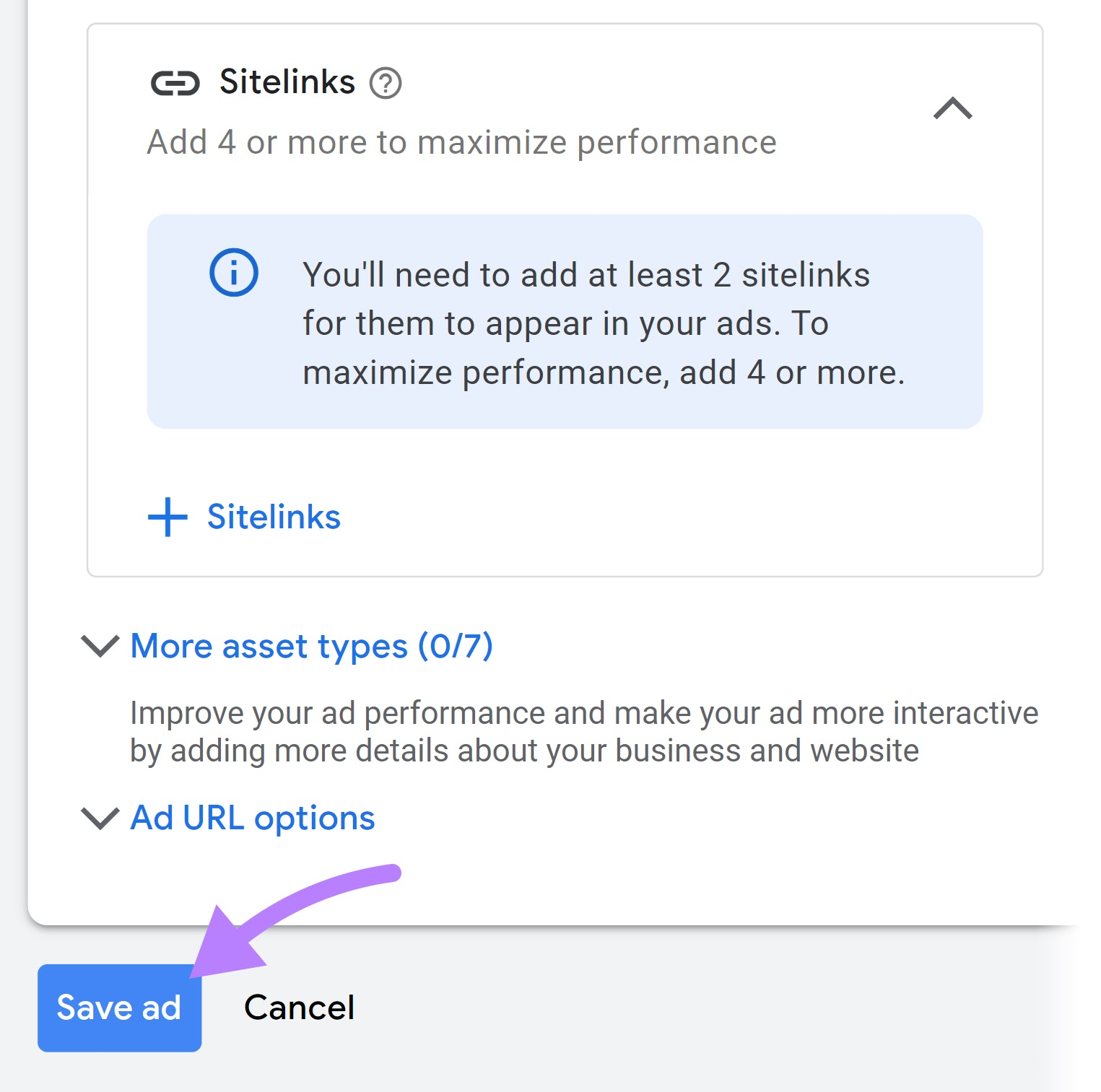Collapse the Sitelinks section with the chevron
Screen dimensions: 1101x1092
tap(954, 108)
